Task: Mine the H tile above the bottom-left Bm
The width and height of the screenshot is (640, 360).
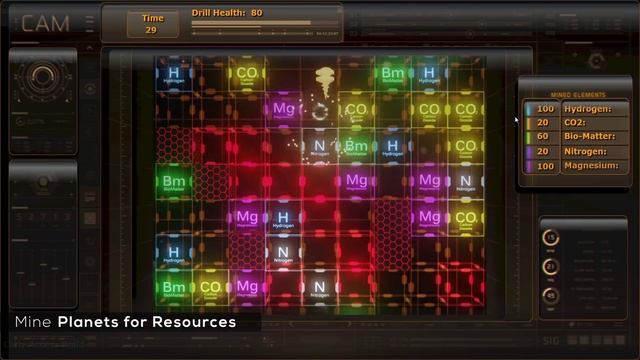Action: coord(174,253)
